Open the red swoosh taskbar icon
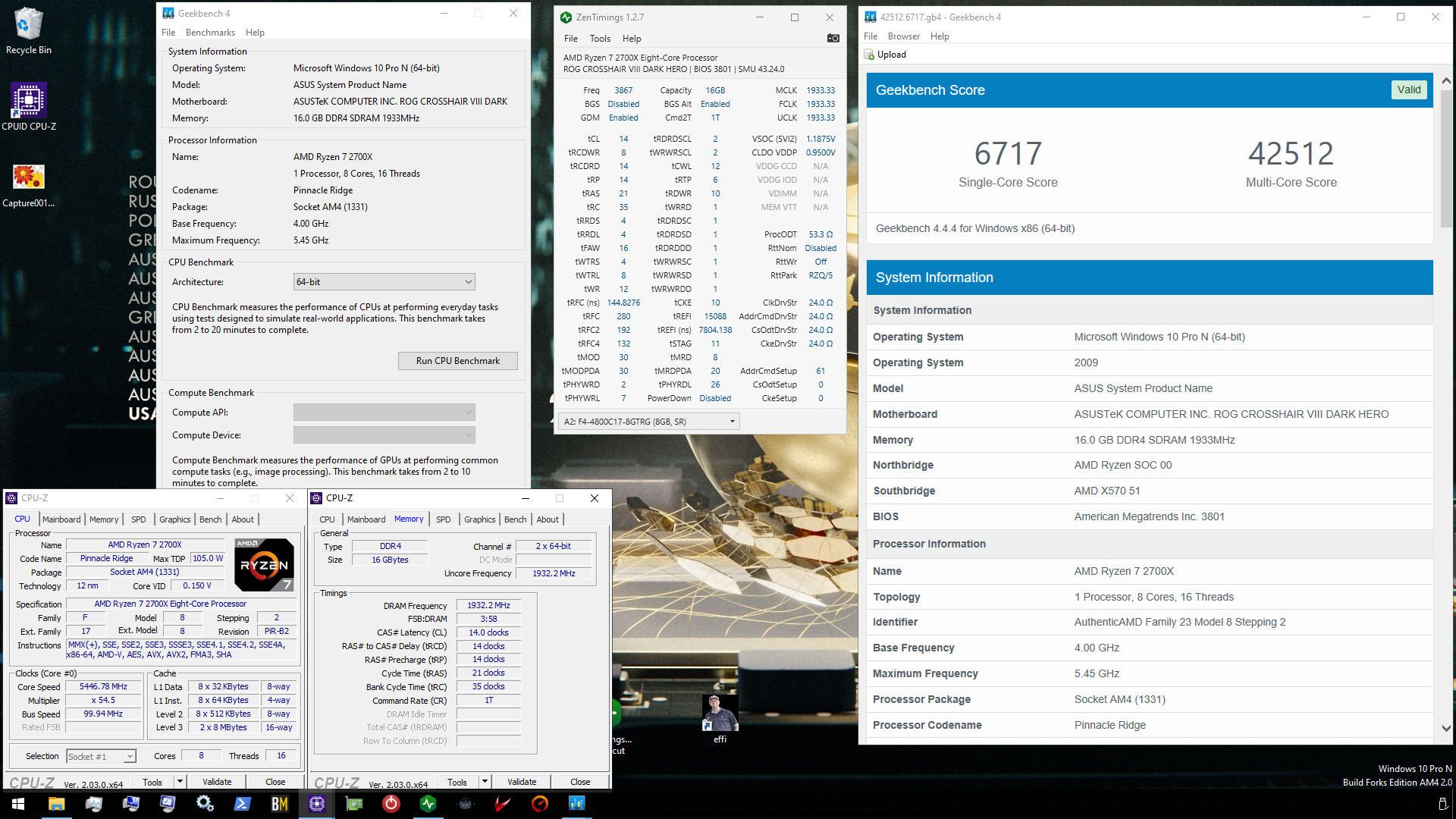 click(503, 804)
